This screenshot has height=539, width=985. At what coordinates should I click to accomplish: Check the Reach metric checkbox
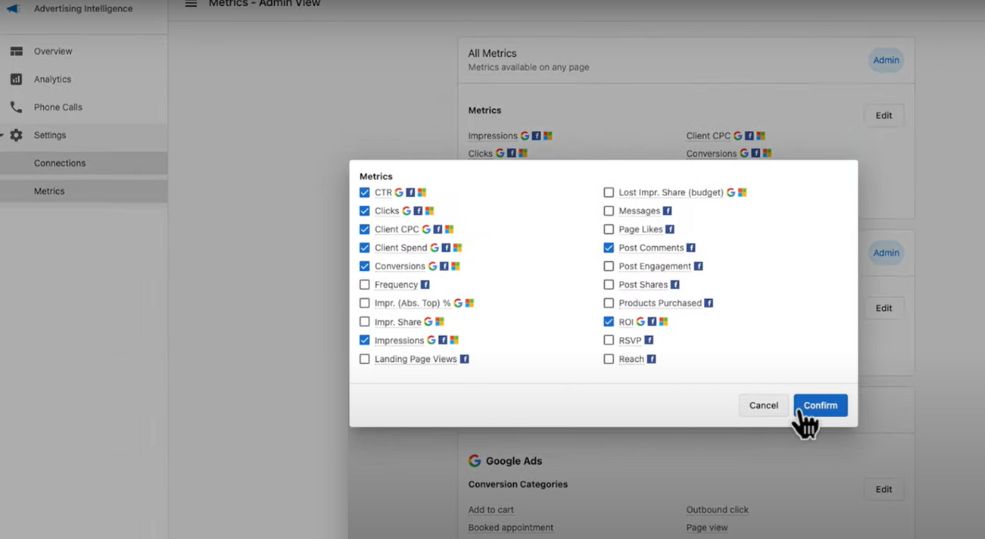609,359
